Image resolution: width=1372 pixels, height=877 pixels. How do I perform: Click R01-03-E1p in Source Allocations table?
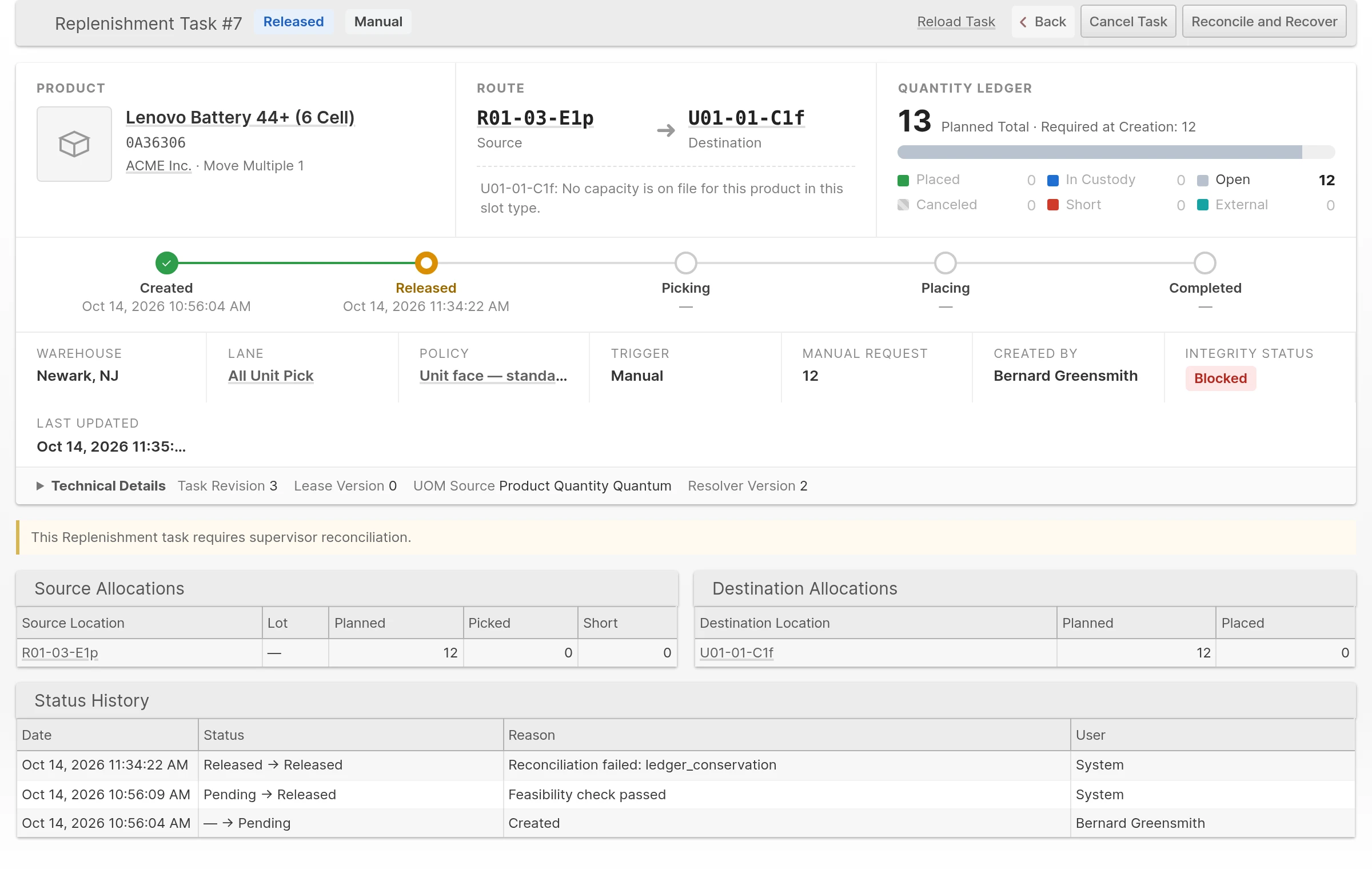(59, 652)
